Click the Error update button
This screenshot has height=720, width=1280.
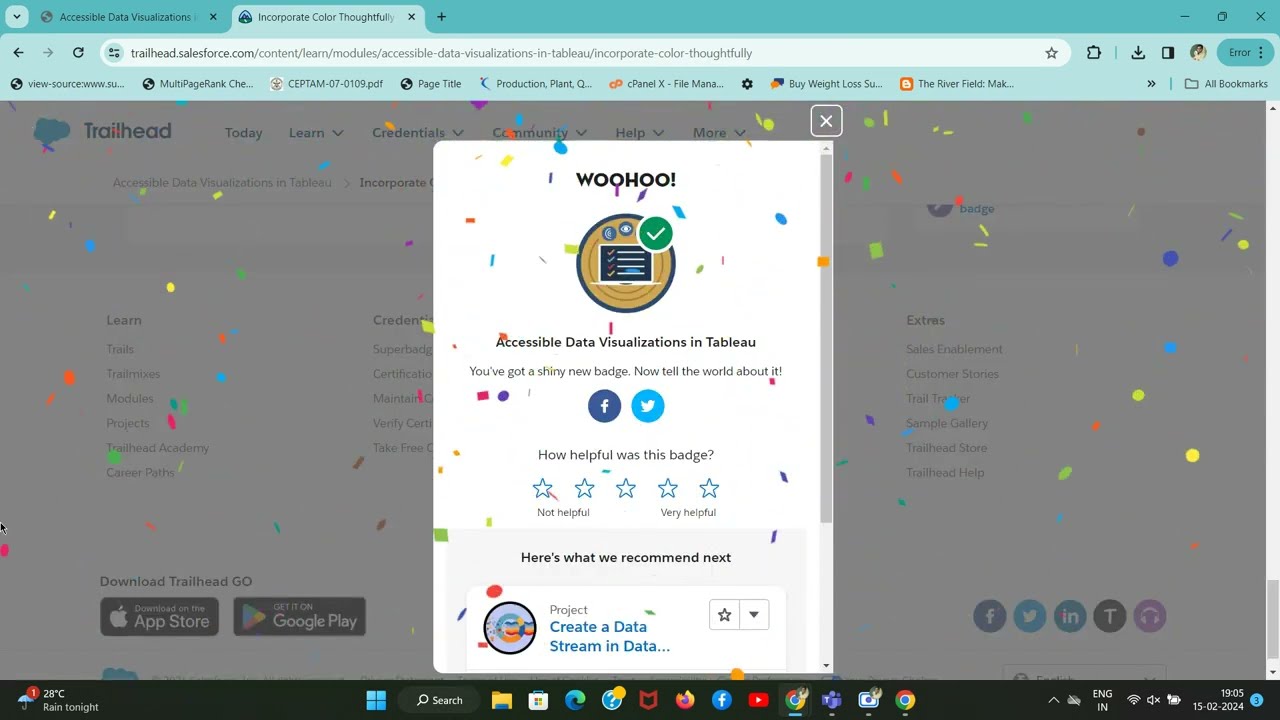click(1246, 53)
